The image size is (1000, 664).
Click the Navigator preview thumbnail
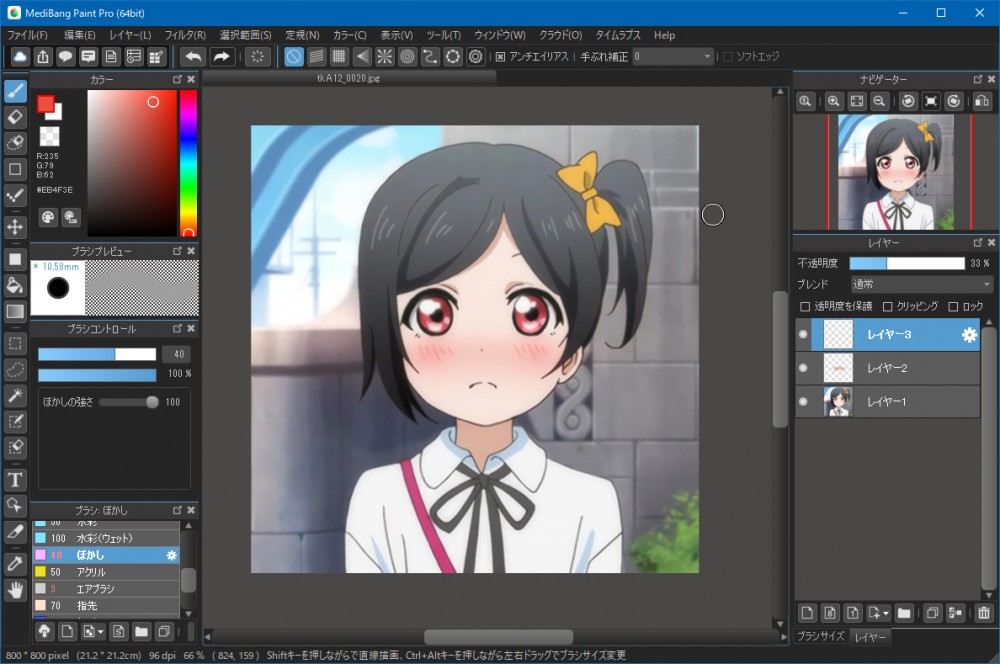895,172
